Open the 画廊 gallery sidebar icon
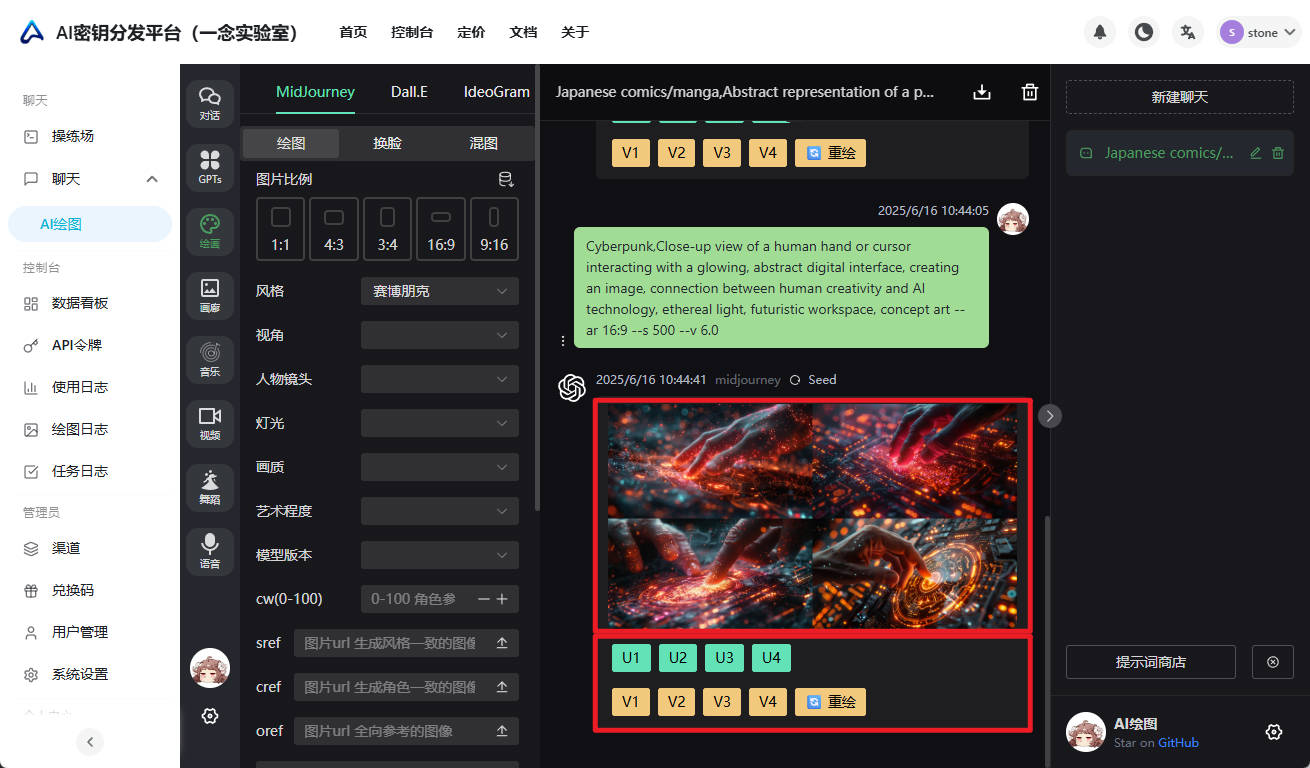The width and height of the screenshot is (1310, 768). point(210,295)
